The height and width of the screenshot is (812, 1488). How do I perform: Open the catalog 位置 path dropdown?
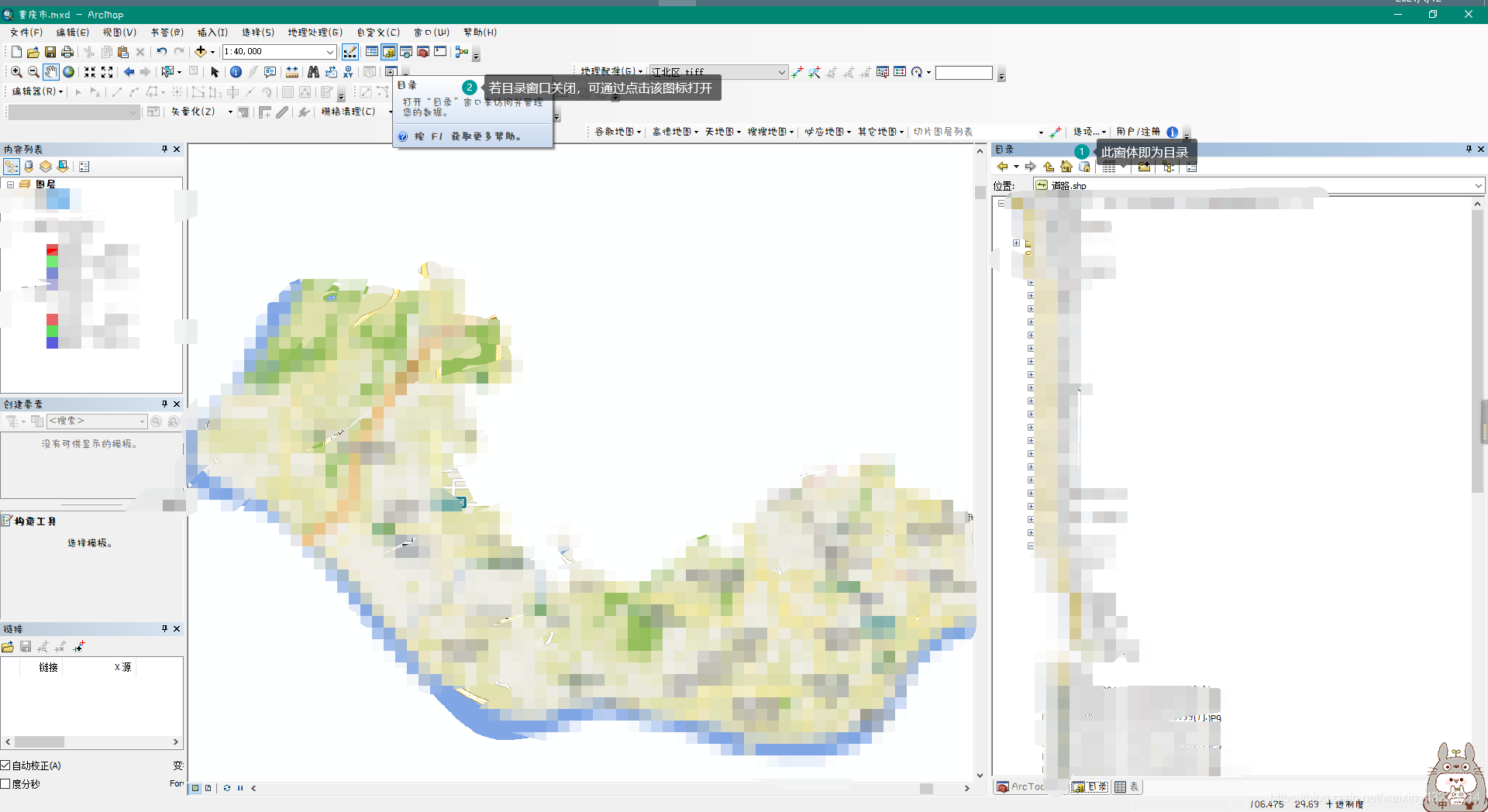1478,185
